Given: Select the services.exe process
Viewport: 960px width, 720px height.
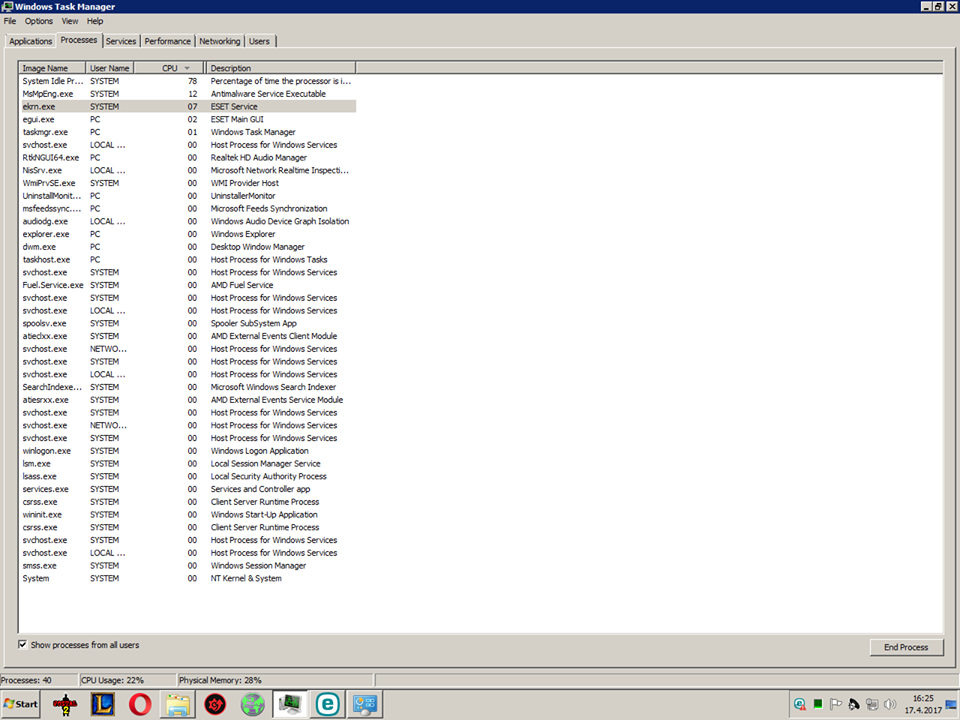Looking at the screenshot, I should pyautogui.click(x=187, y=489).
